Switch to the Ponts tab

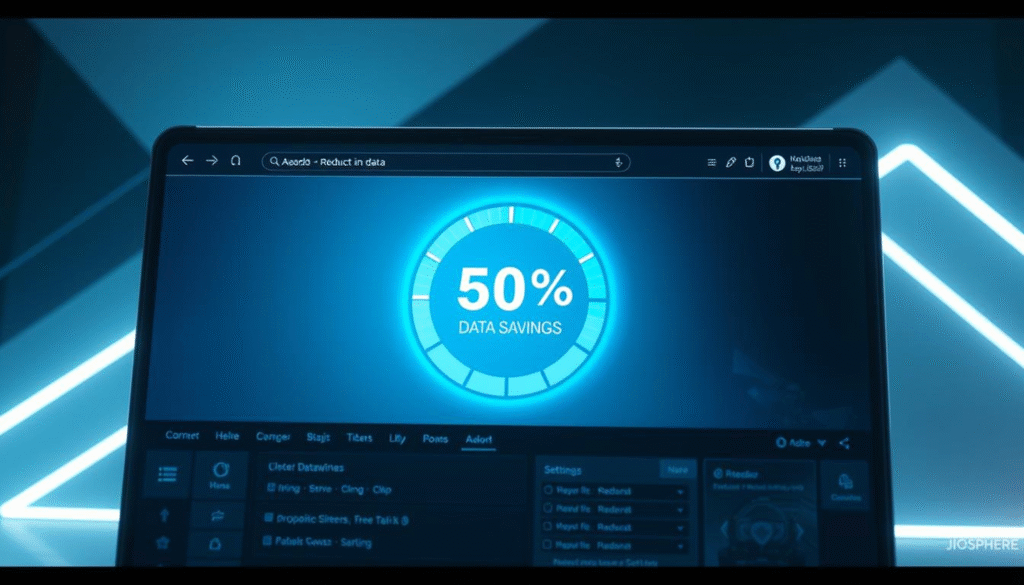tap(435, 438)
